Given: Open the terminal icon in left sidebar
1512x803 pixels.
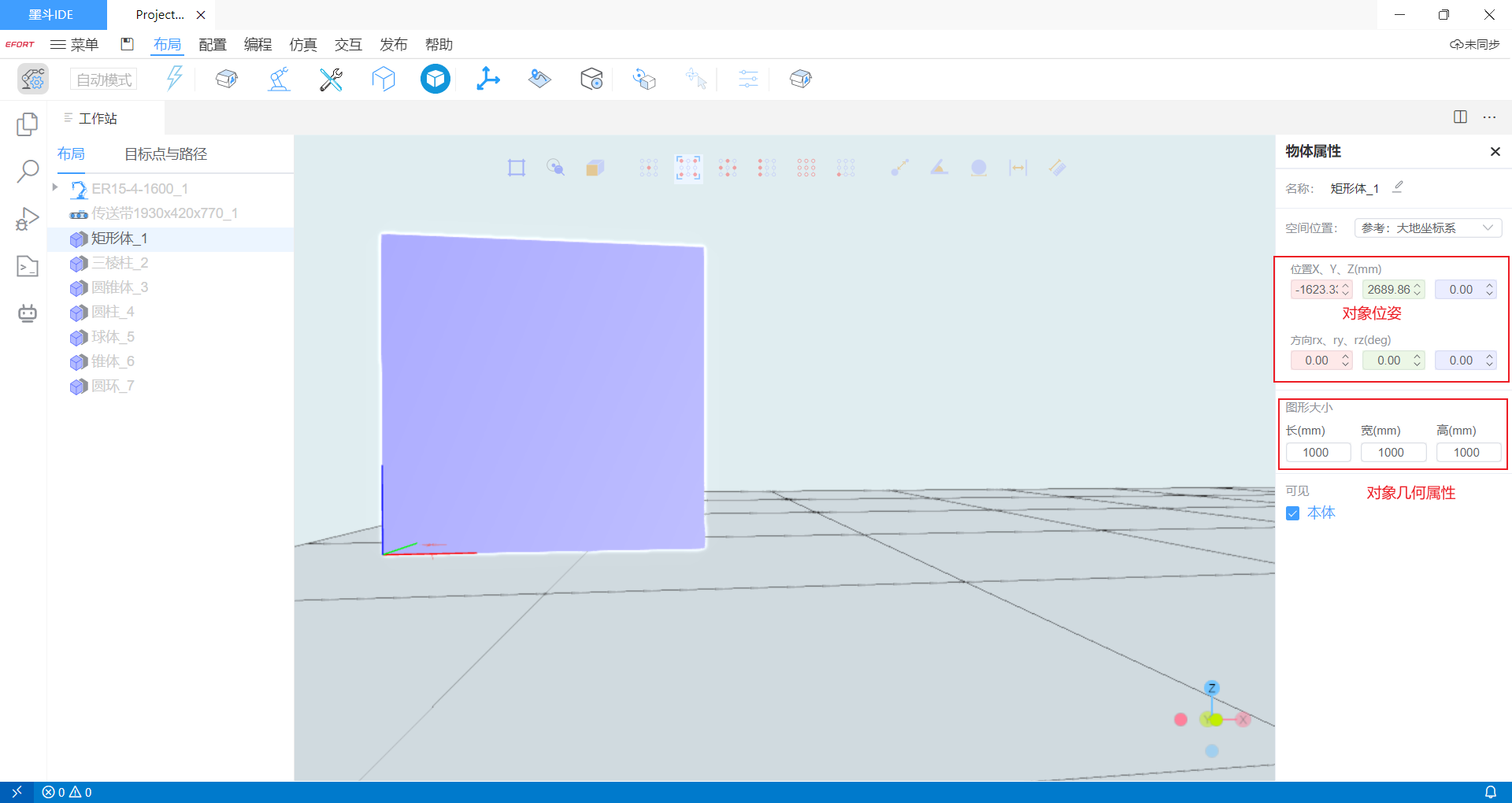Looking at the screenshot, I should click(28, 267).
